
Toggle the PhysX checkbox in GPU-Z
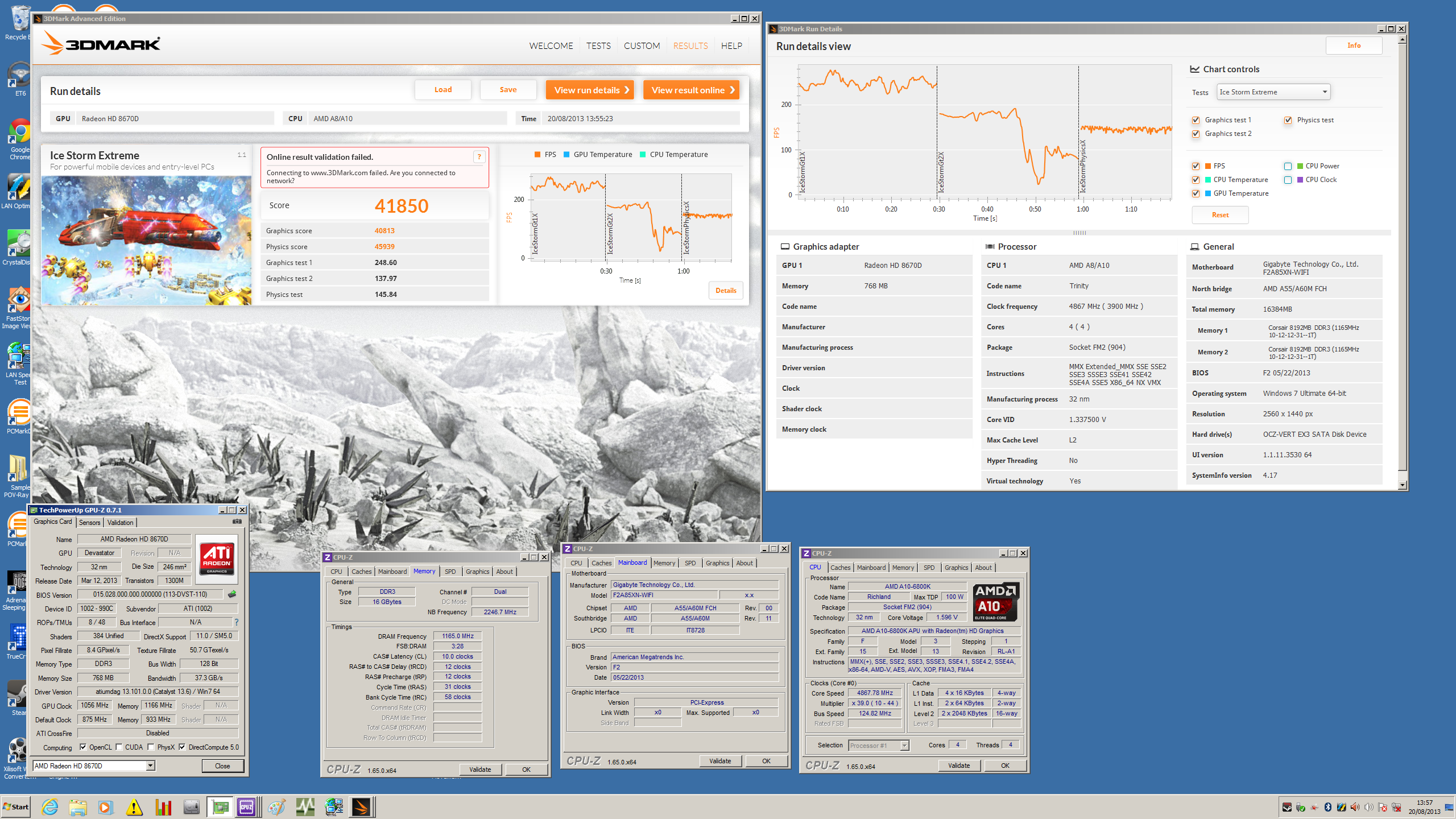tap(151, 747)
